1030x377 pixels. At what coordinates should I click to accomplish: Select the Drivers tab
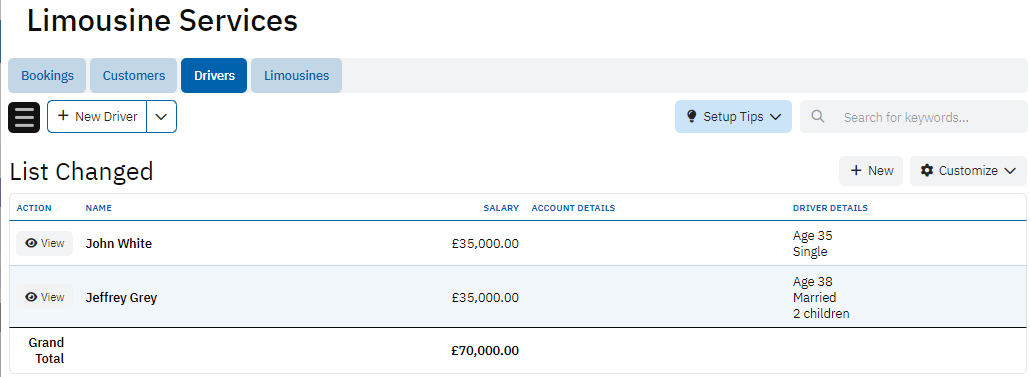[x=214, y=76]
